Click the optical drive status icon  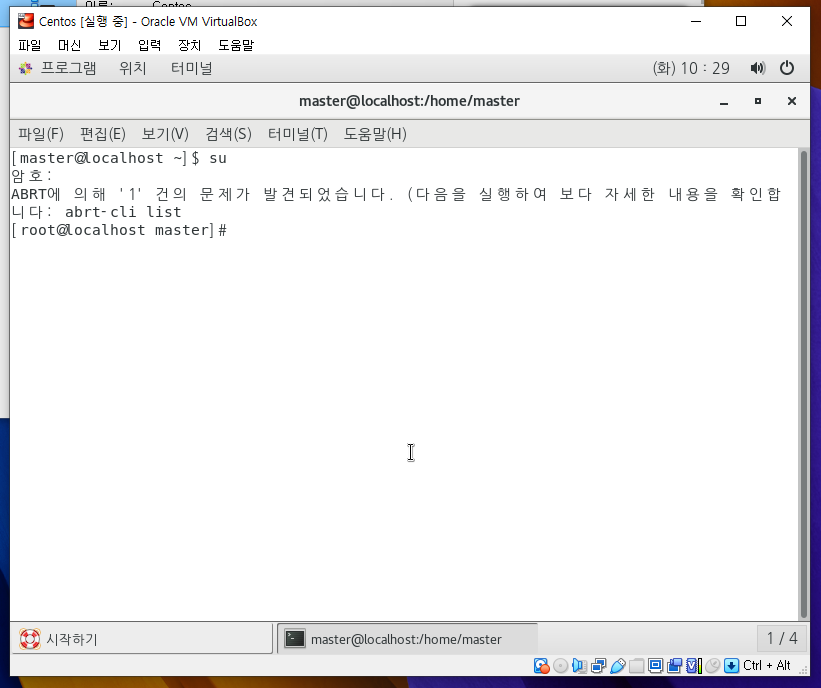click(560, 665)
